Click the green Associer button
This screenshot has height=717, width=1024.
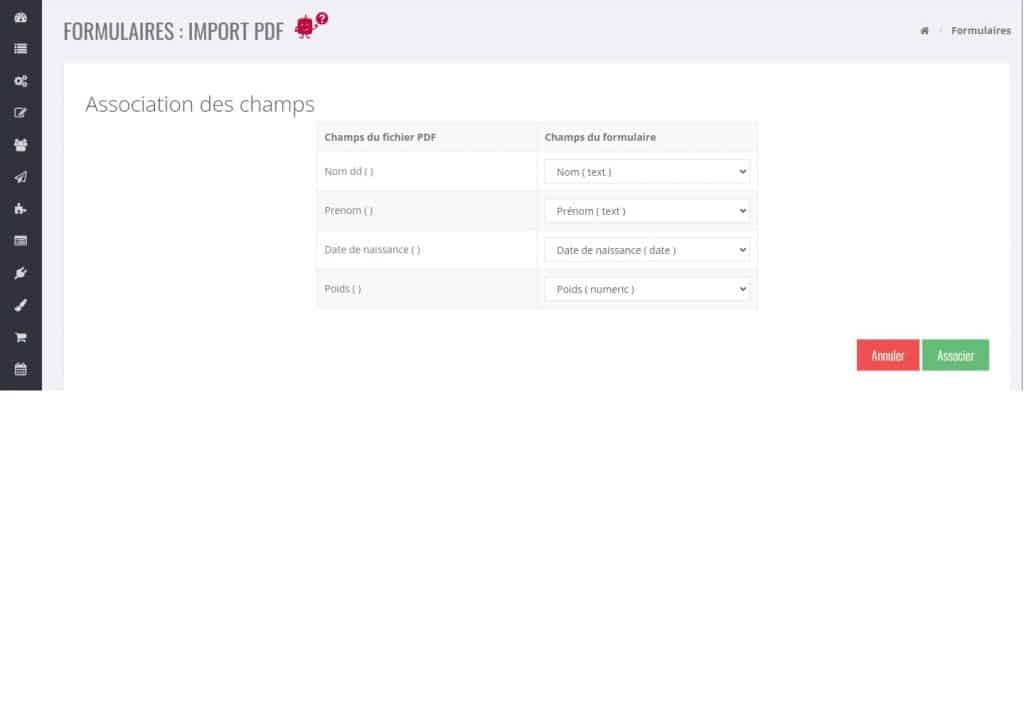click(955, 355)
